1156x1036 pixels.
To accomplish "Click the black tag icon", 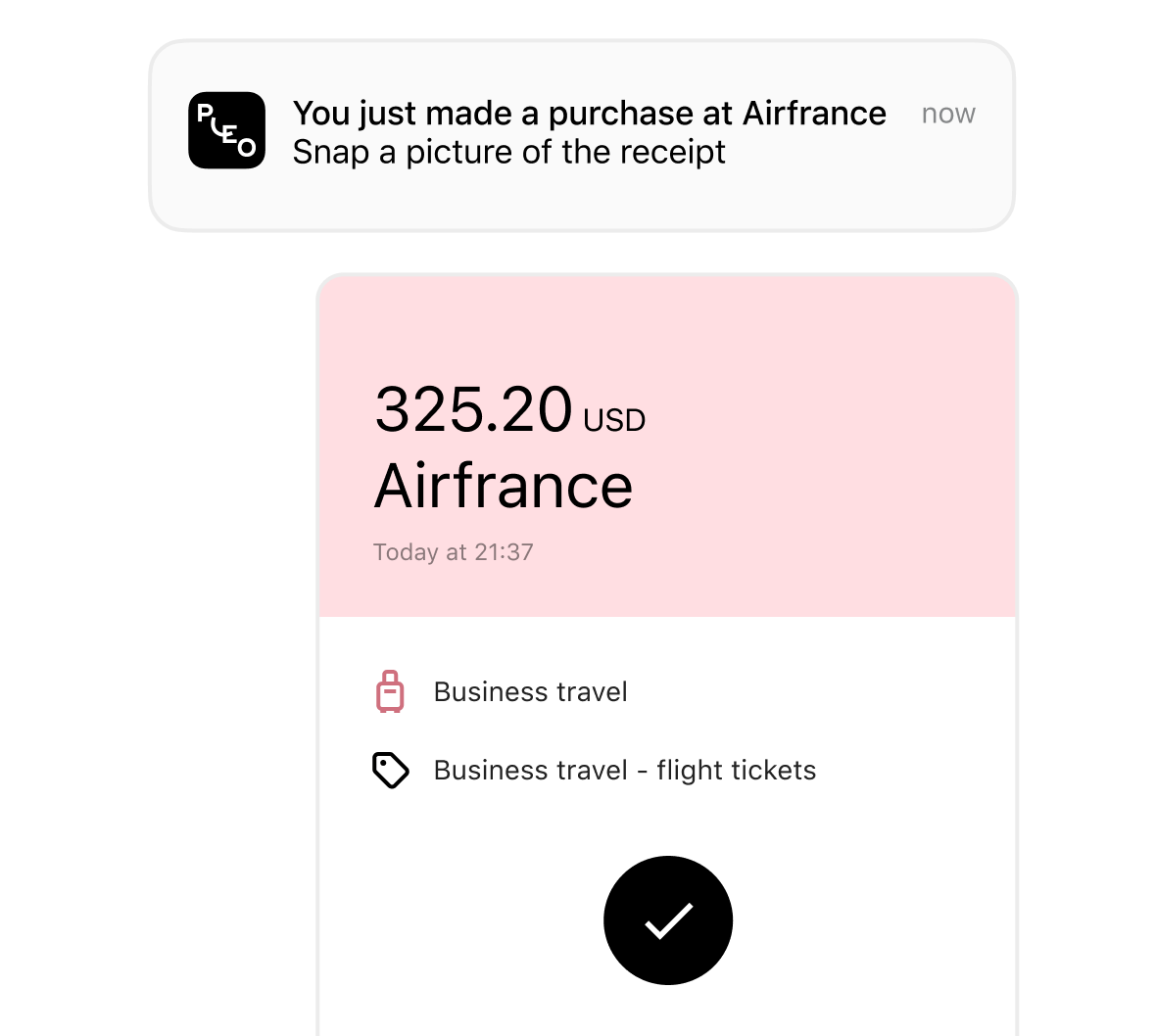I will (x=390, y=771).
